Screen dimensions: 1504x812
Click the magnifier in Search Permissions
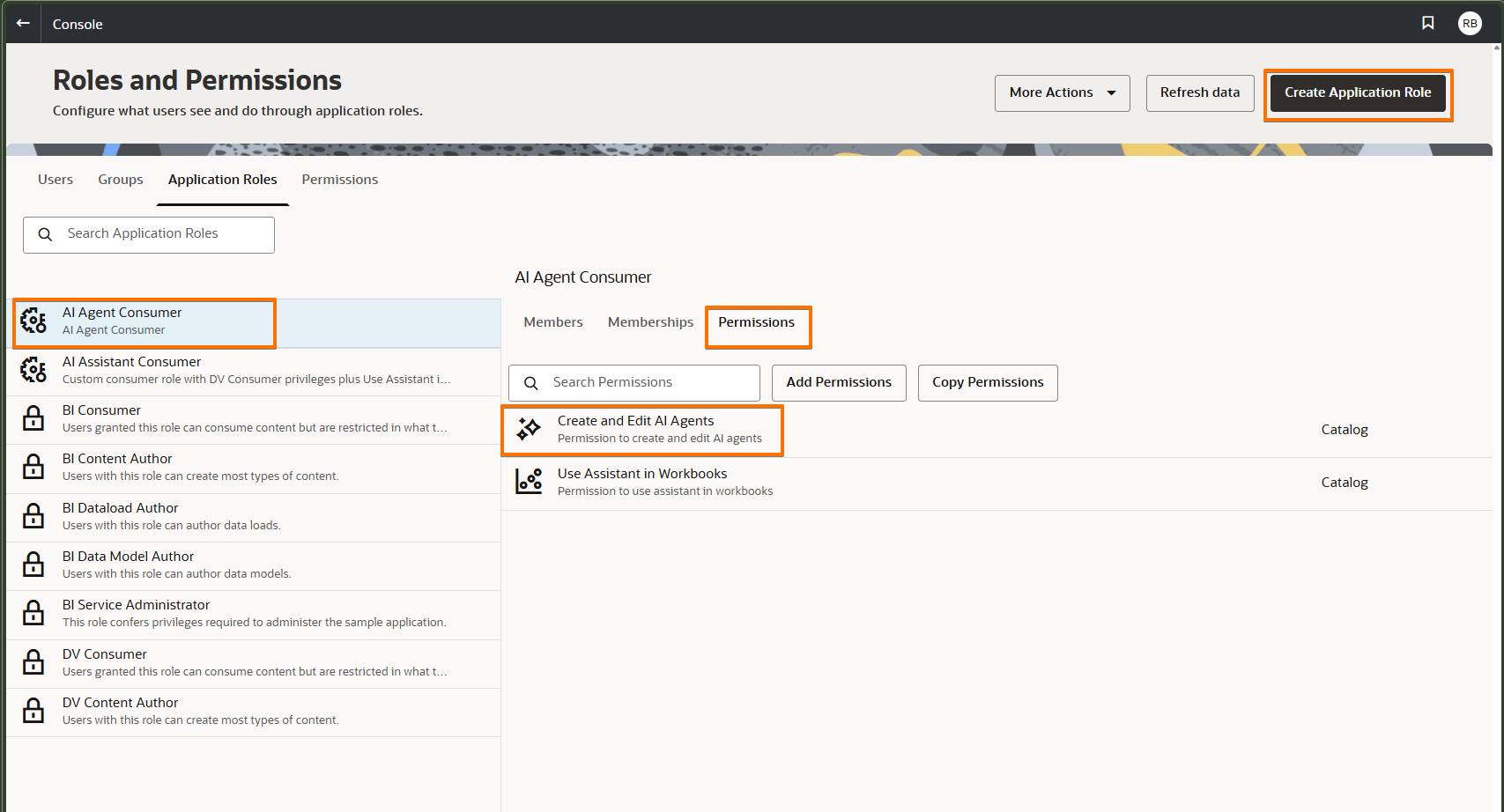pyautogui.click(x=531, y=382)
